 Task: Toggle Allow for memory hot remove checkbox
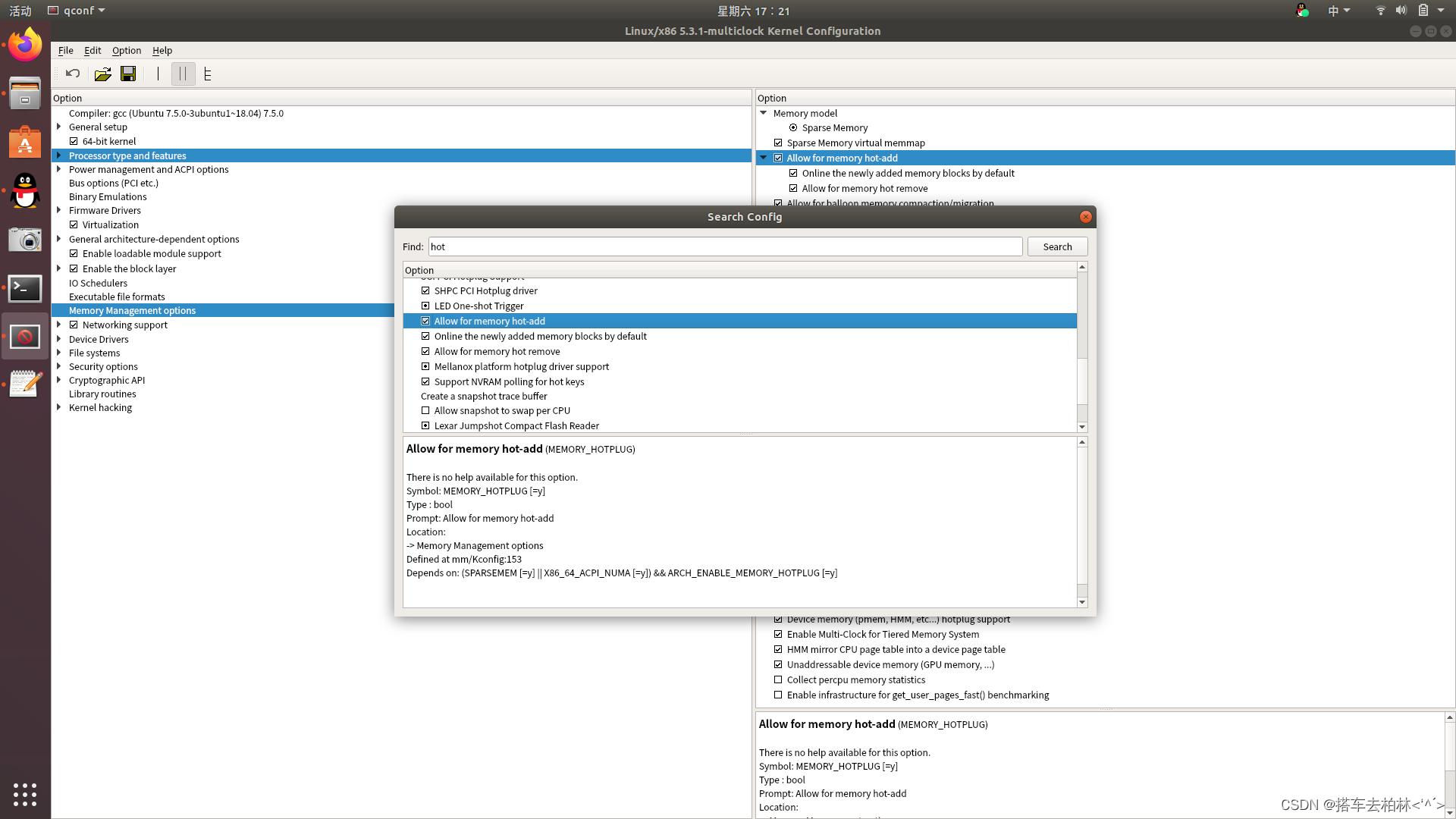425,350
